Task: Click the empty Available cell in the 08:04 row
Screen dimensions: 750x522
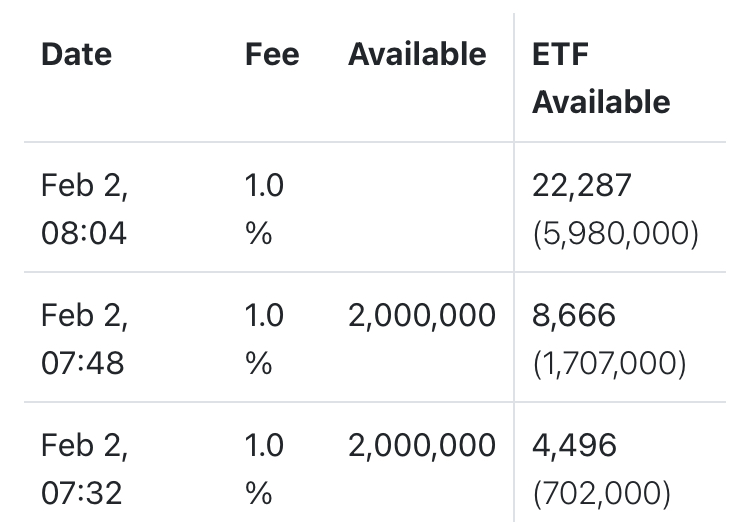Action: click(420, 209)
